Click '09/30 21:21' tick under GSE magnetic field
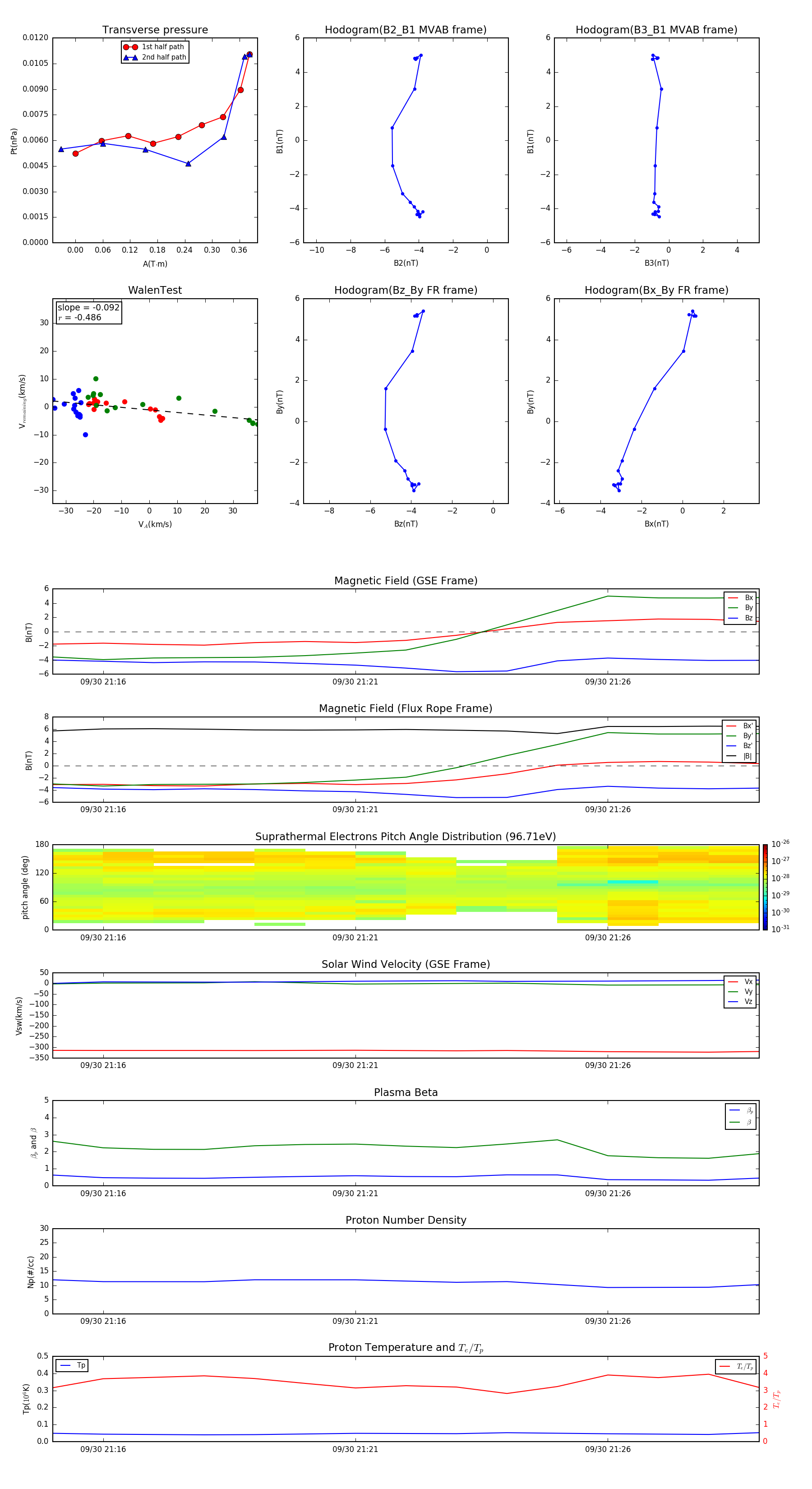812x1489 pixels. pyautogui.click(x=355, y=682)
